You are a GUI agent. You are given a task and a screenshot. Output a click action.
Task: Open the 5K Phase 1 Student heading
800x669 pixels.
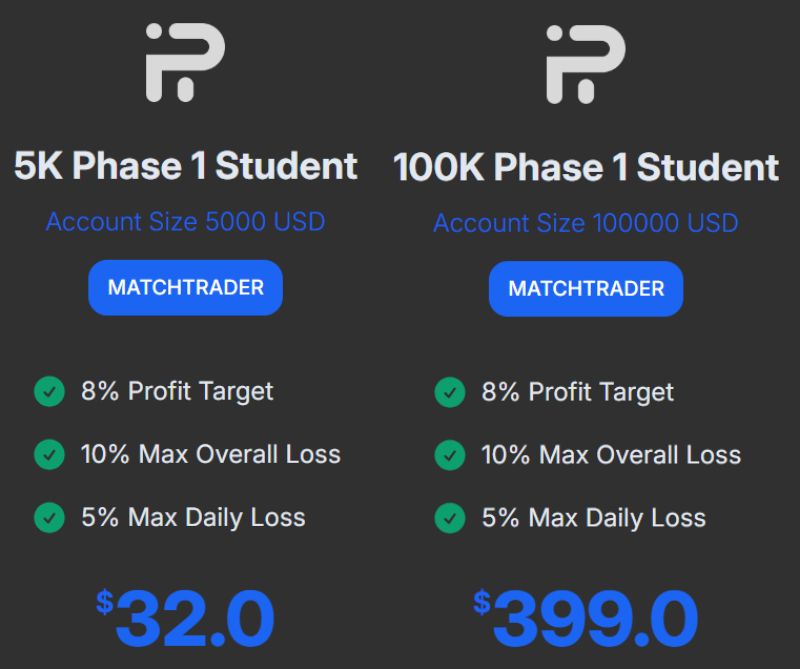pyautogui.click(x=185, y=166)
